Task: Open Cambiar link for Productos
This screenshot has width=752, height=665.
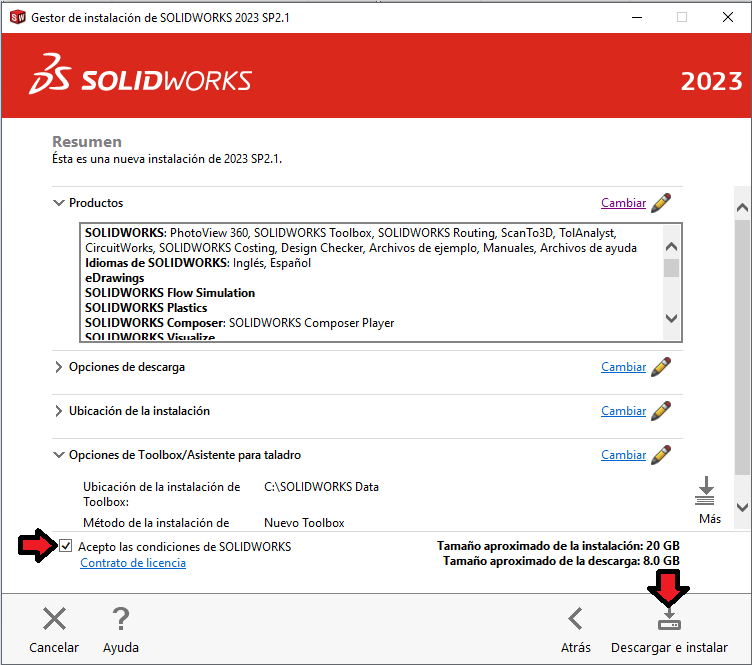Action: coord(623,203)
